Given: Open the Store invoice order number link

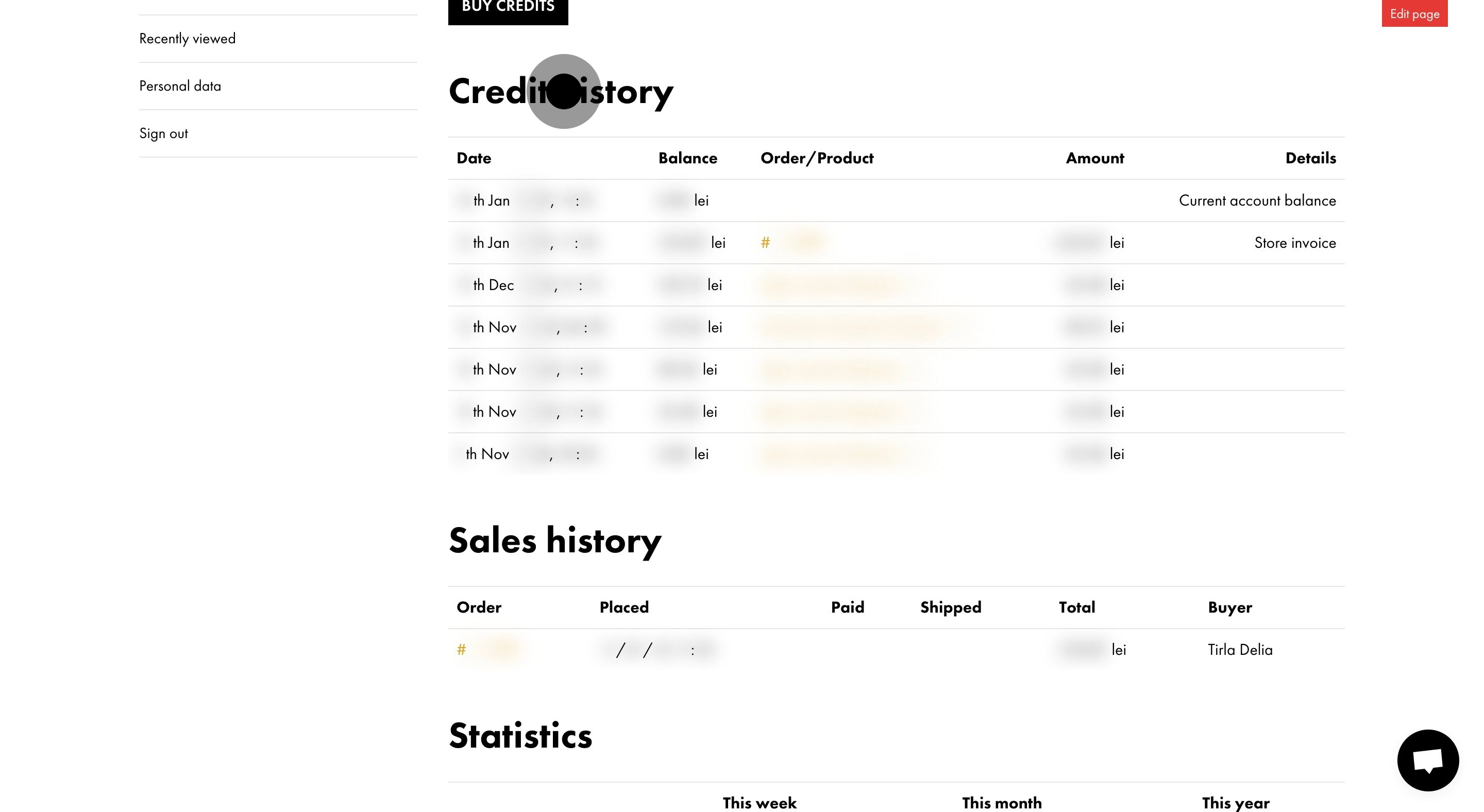Looking at the screenshot, I should 794,243.
